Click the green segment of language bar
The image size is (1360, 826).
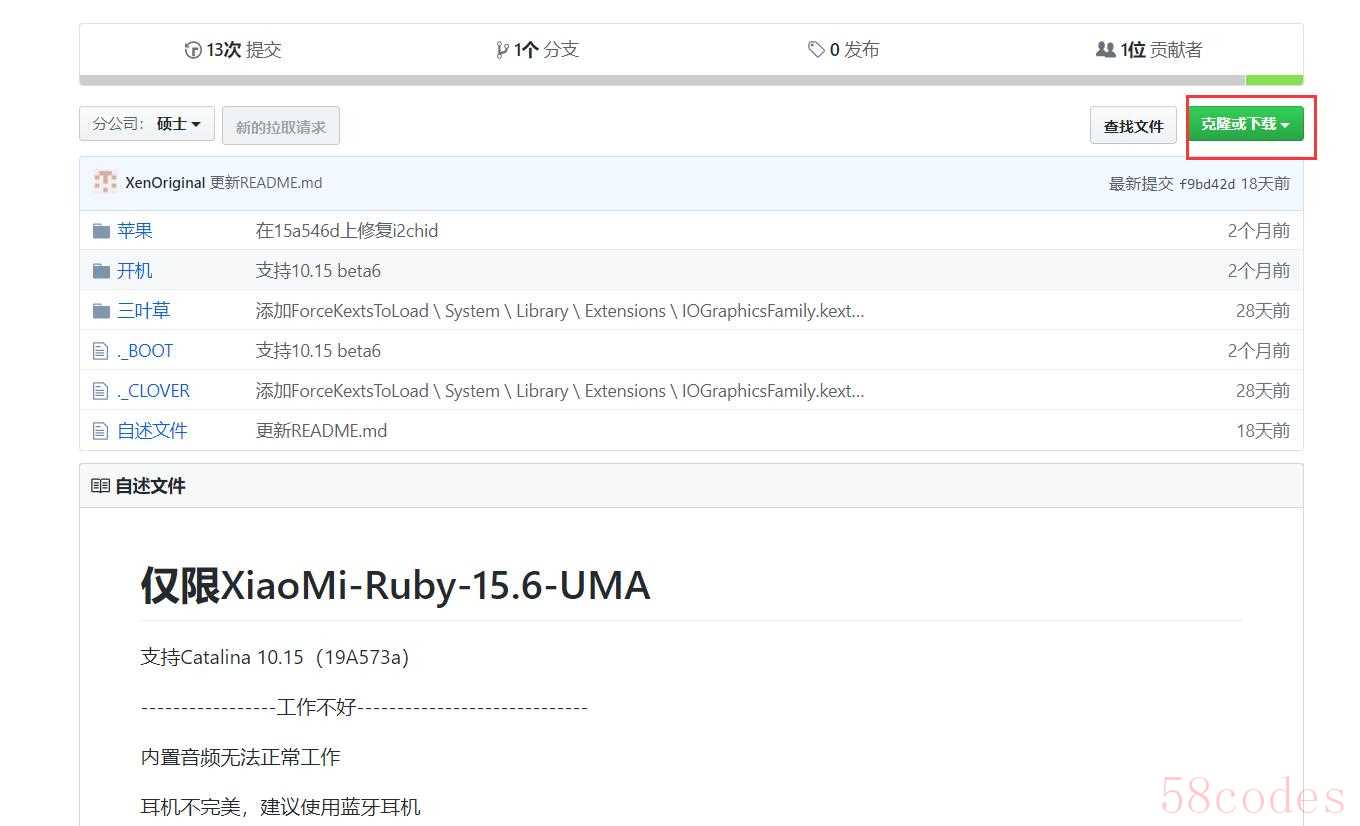pyautogui.click(x=1274, y=80)
